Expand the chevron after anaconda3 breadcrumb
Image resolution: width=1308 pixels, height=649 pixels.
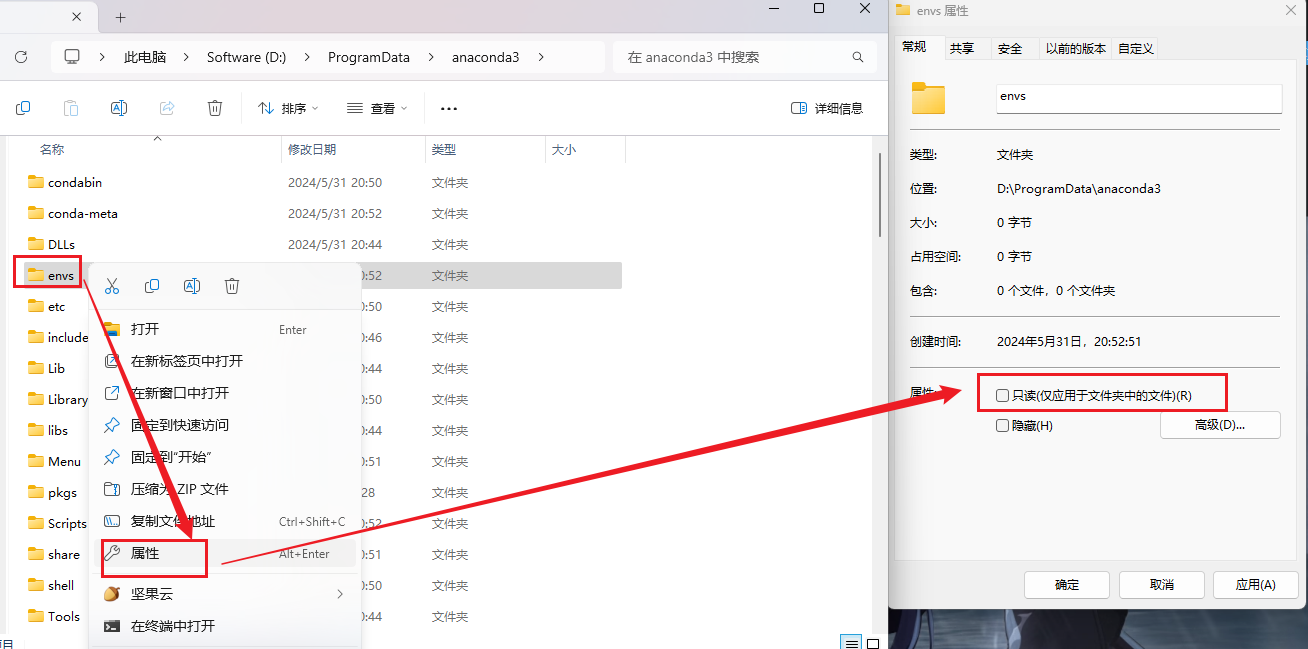point(541,57)
